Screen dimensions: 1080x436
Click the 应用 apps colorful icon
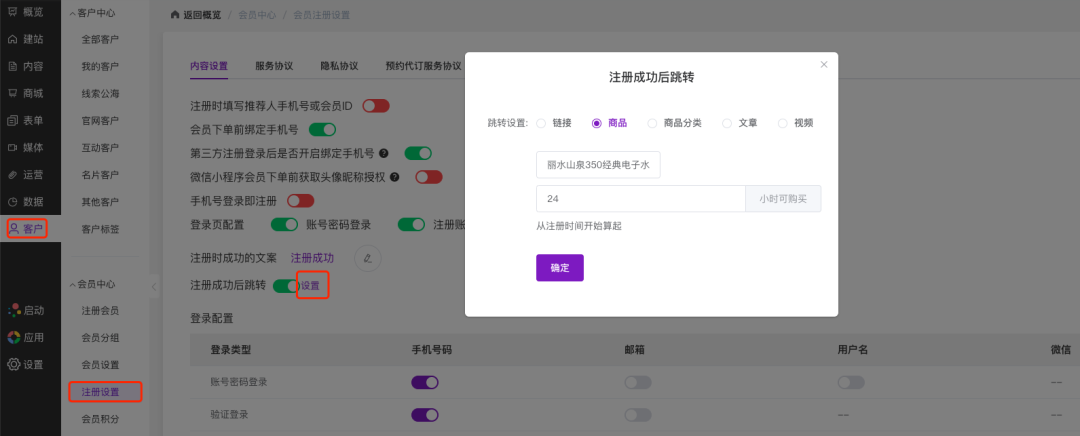pyautogui.click(x=13, y=337)
